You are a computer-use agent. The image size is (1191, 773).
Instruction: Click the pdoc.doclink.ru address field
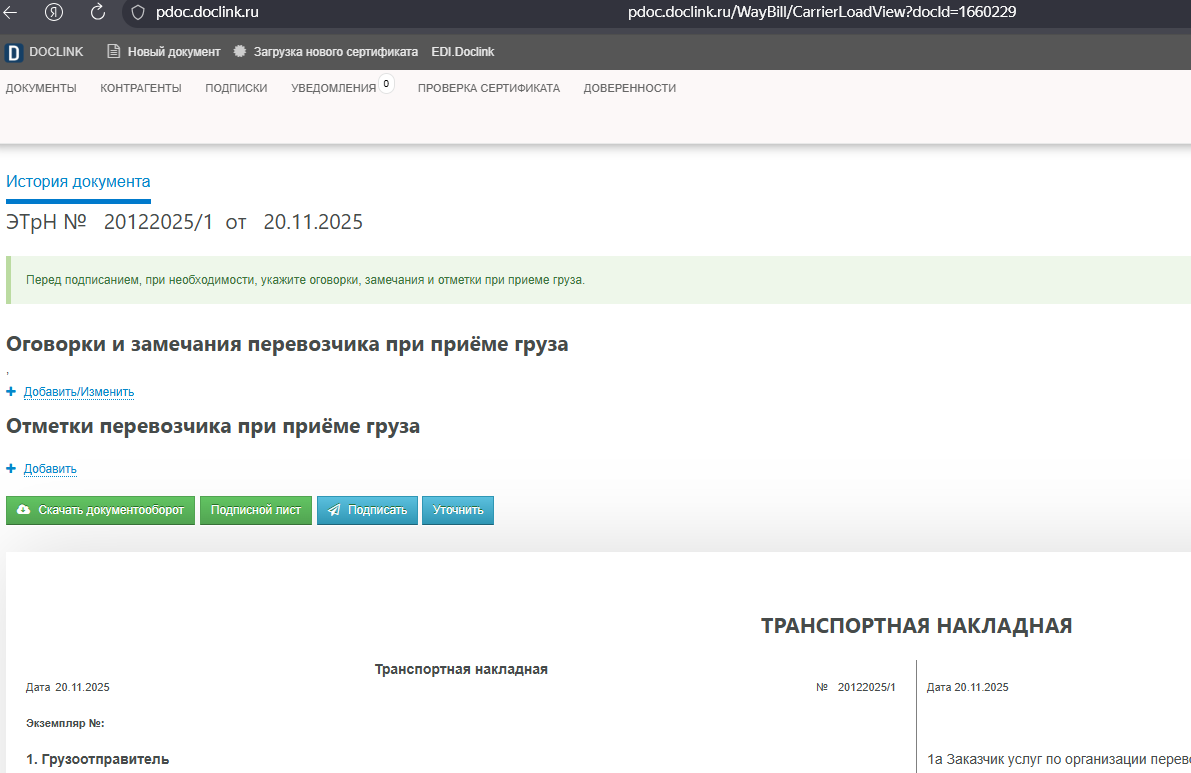207,12
